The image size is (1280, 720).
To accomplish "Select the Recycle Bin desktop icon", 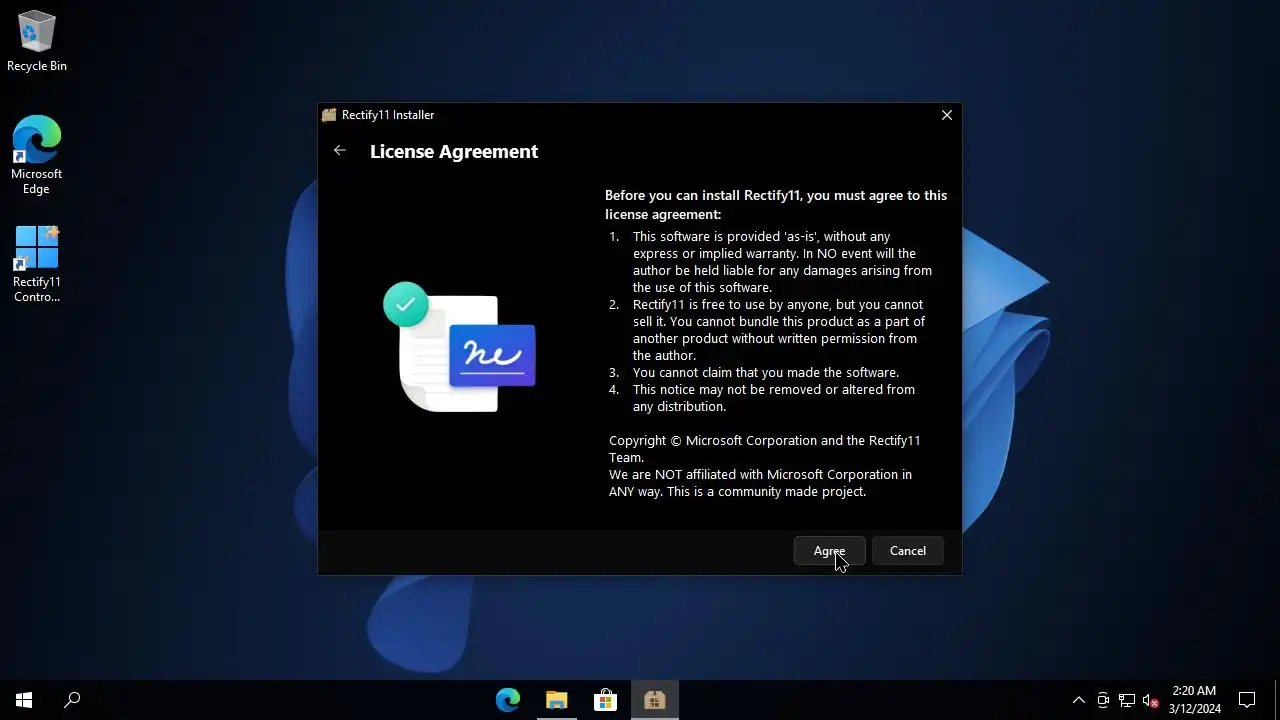I will click(x=37, y=42).
